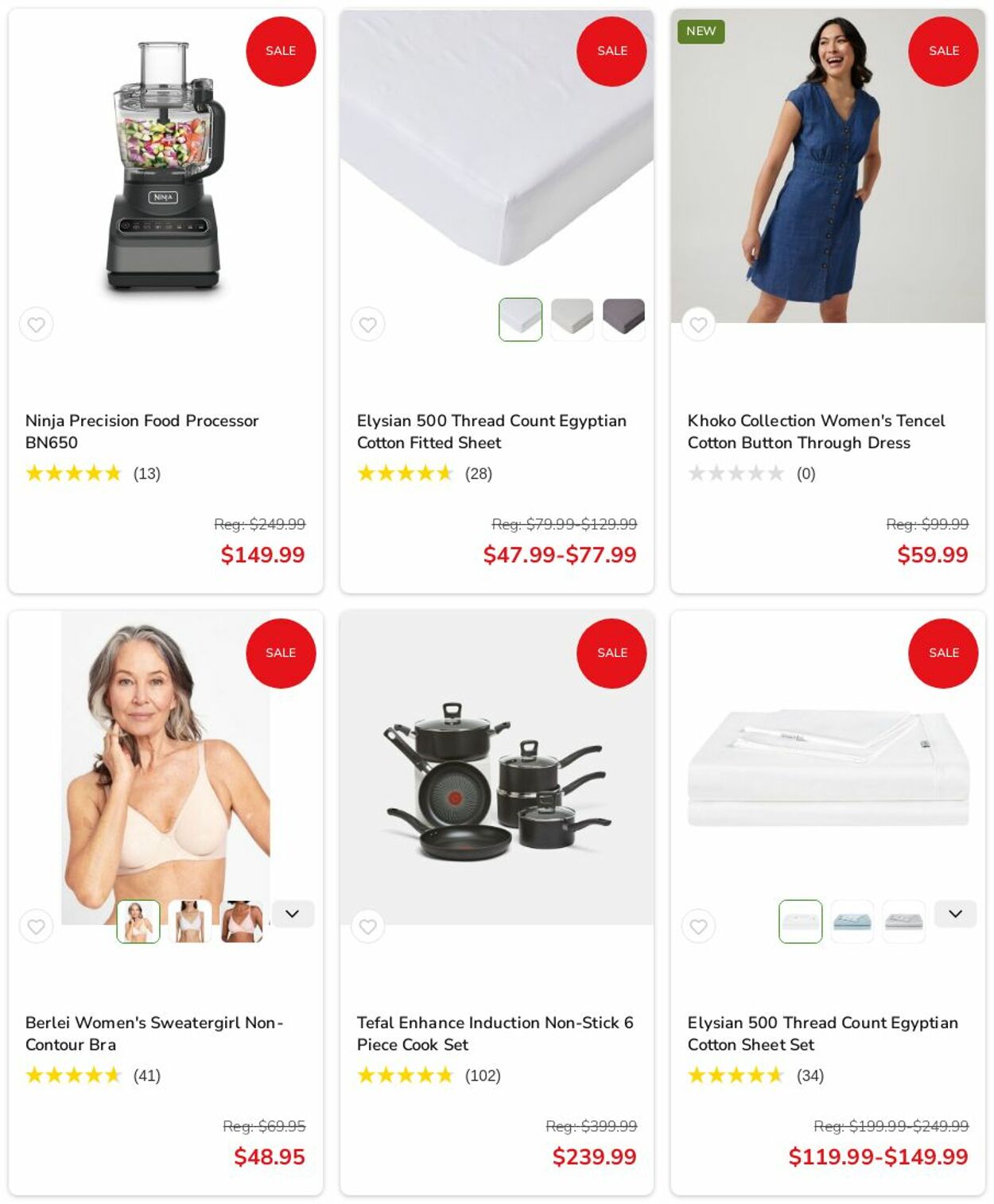
Task: Open Tefal Enhance Induction Cook Set link
Action: pyautogui.click(x=495, y=1033)
